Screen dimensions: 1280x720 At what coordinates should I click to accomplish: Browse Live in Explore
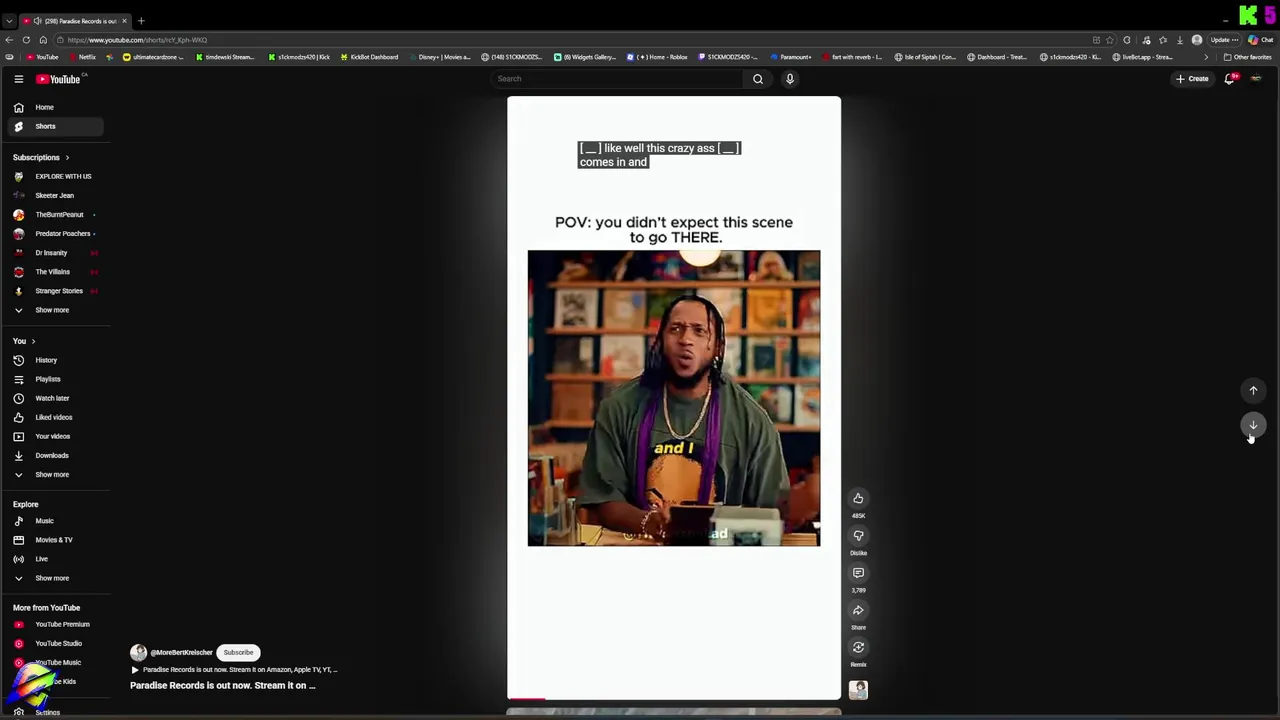56,559
